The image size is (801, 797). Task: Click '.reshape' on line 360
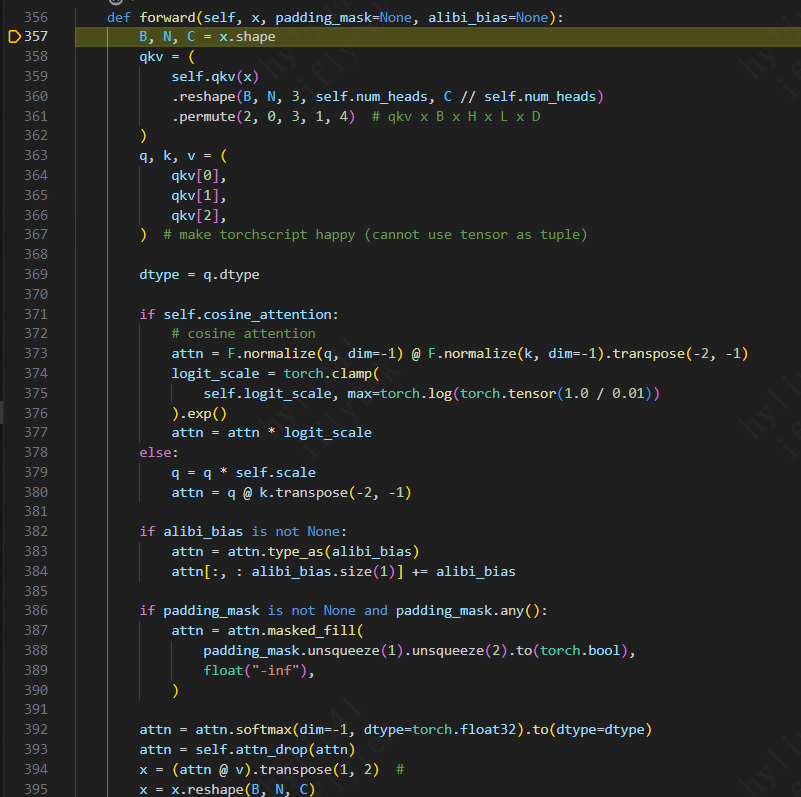[203, 97]
